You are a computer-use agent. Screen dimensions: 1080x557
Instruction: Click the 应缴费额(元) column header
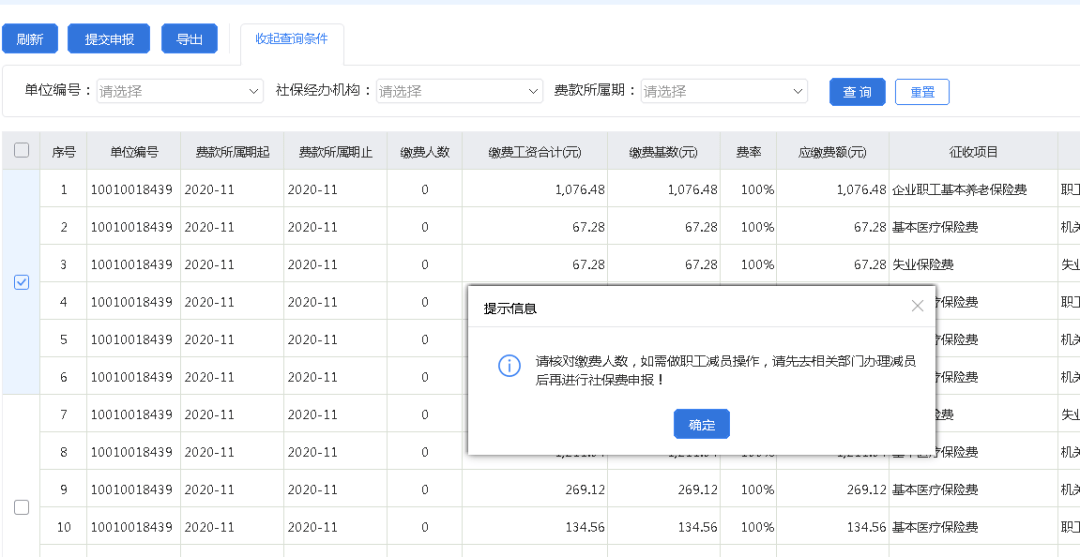click(x=832, y=152)
